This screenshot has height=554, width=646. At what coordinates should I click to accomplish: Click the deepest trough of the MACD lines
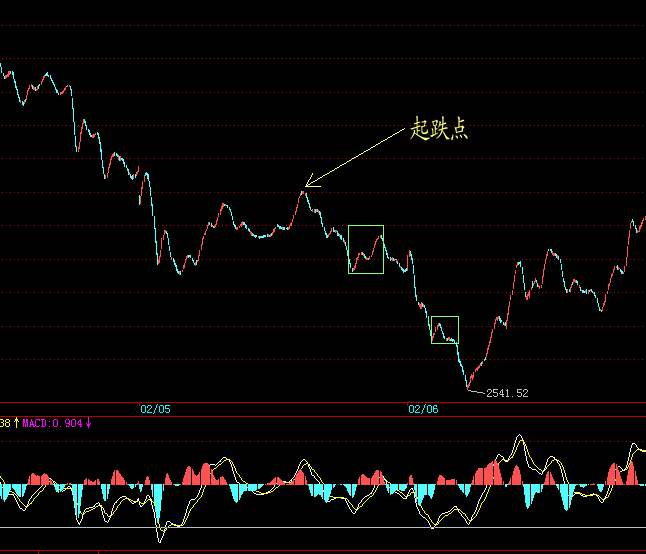click(x=159, y=539)
